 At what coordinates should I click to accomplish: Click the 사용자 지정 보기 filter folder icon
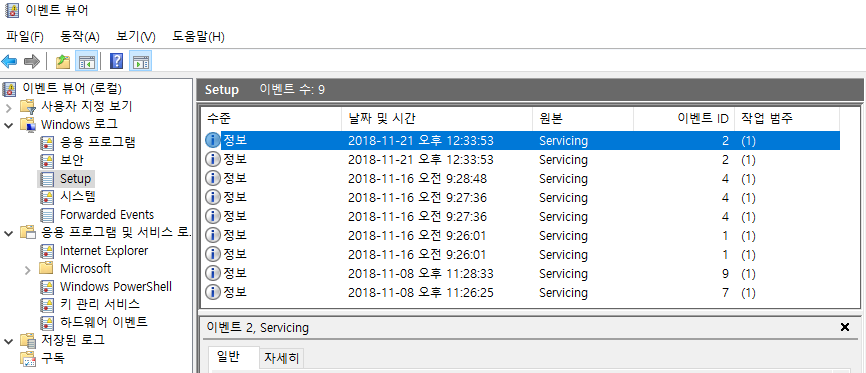point(28,107)
